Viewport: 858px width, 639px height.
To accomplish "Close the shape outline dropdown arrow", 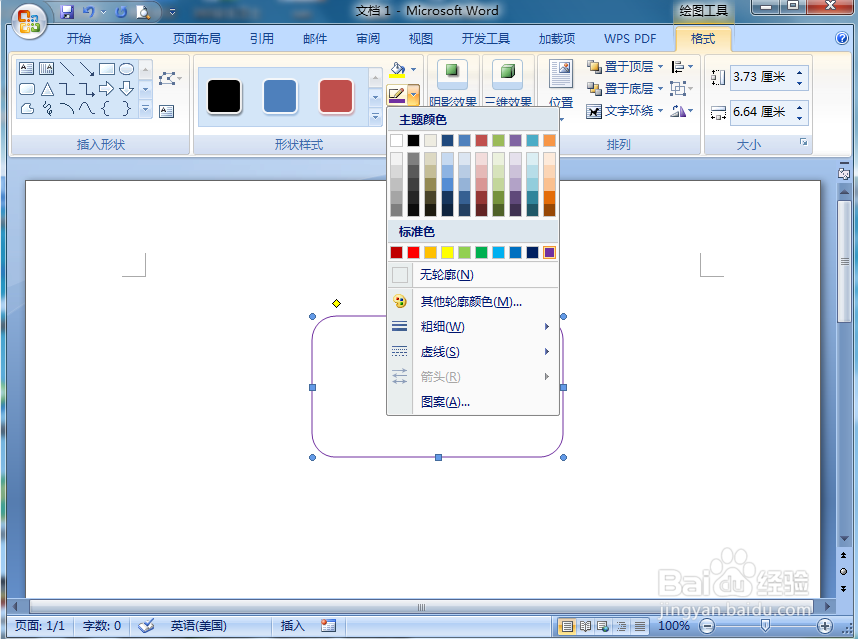I will tap(413, 95).
